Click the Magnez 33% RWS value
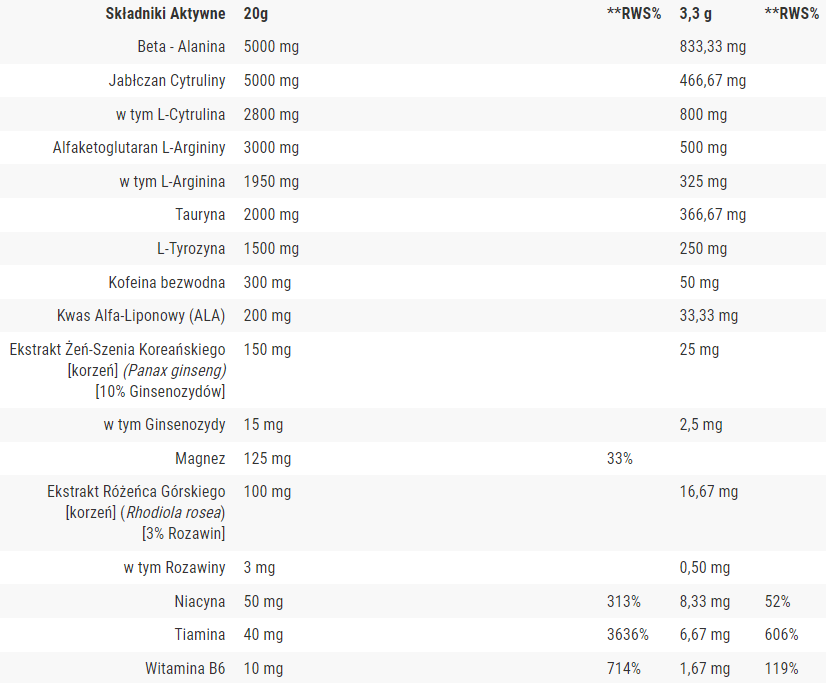This screenshot has height=683, width=826. pos(620,459)
